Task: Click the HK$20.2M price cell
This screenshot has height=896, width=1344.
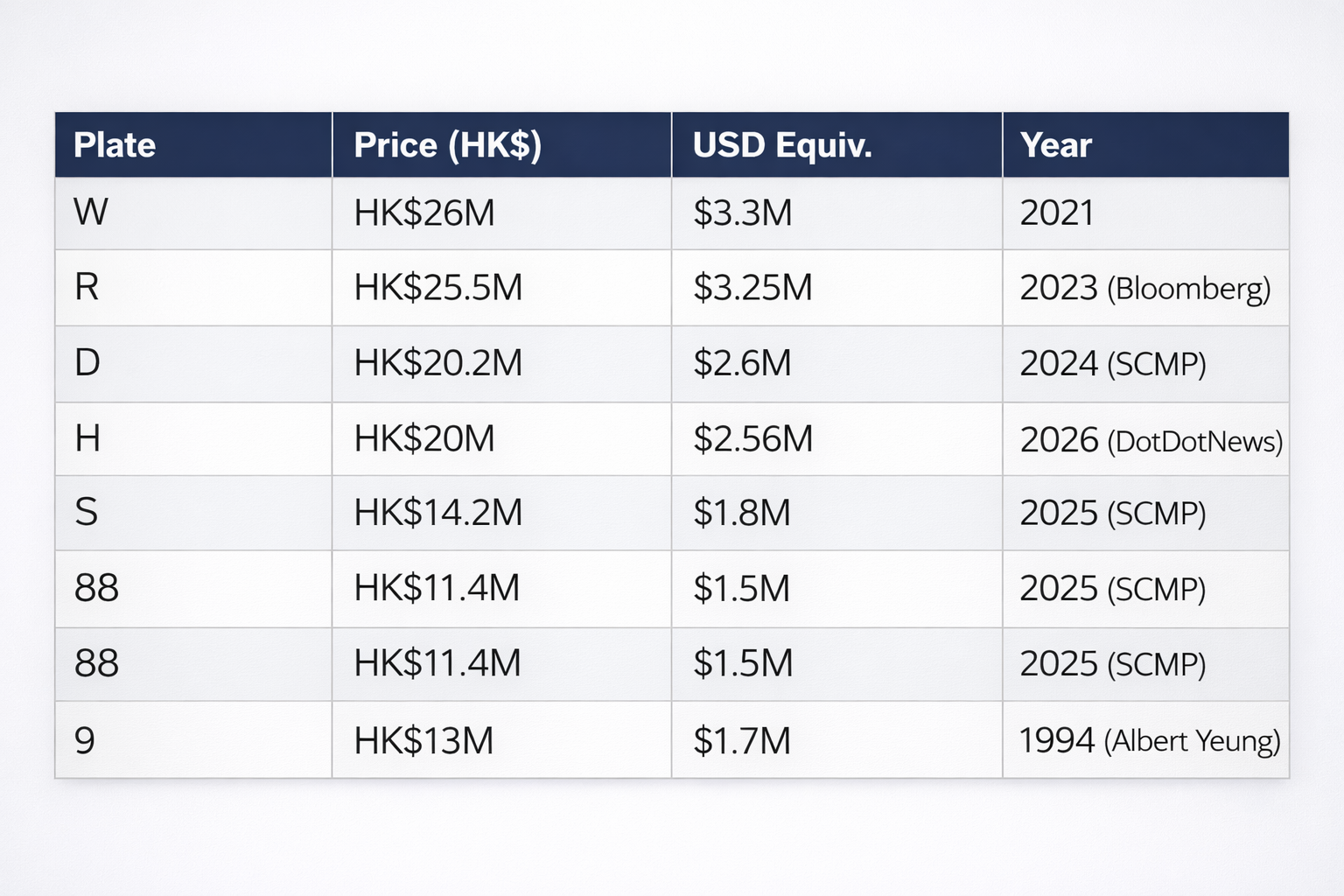Action: coord(437,363)
